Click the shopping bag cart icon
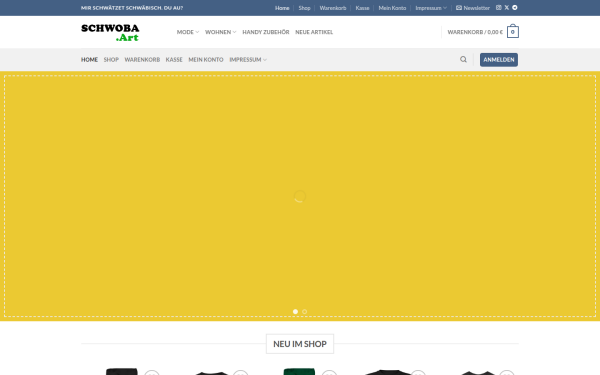 click(513, 32)
